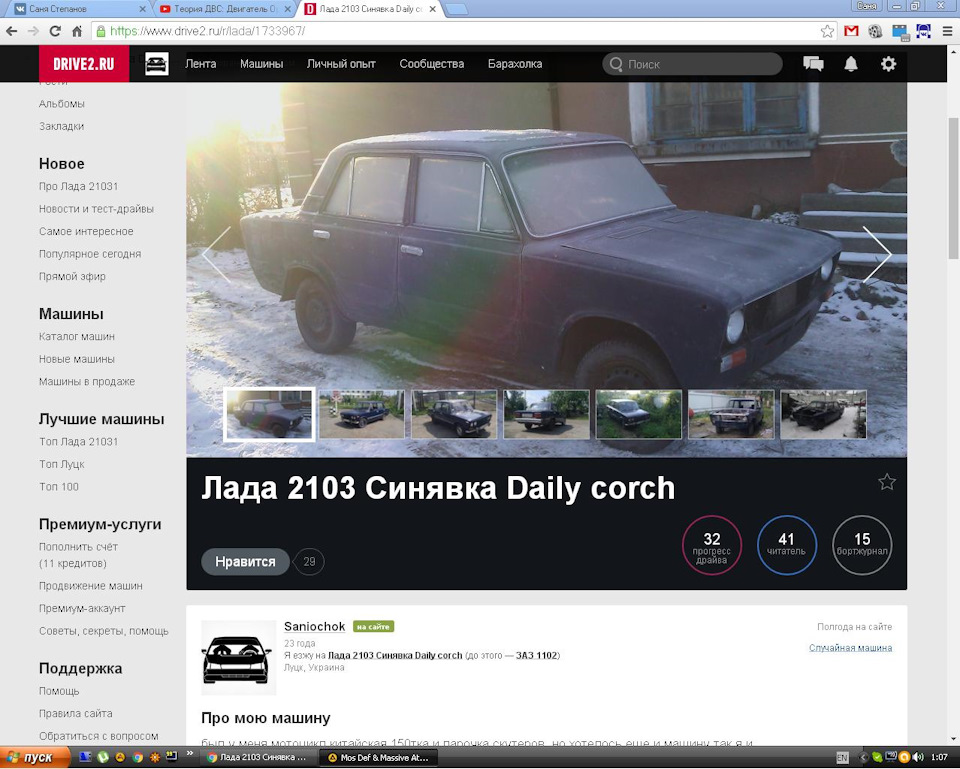Click the blue window extension icon
This screenshot has height=769, width=960.
(x=899, y=32)
